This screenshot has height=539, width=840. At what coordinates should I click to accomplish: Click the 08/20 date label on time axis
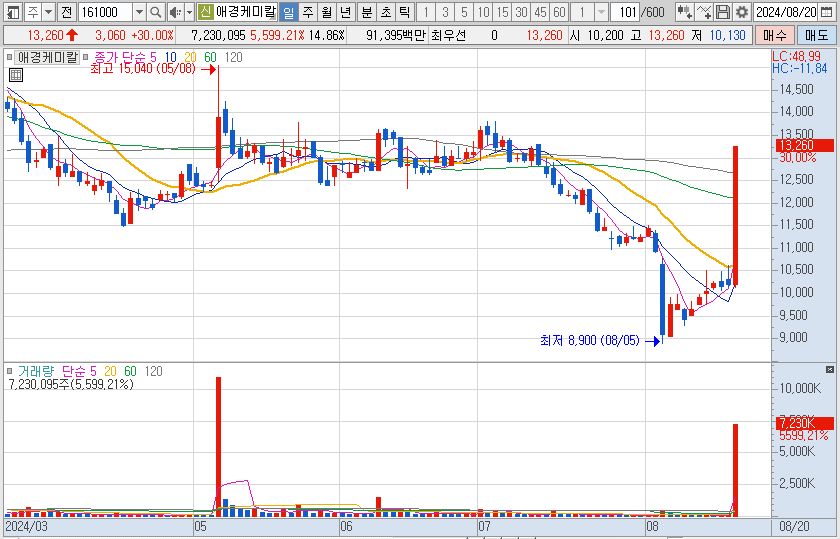[794, 526]
